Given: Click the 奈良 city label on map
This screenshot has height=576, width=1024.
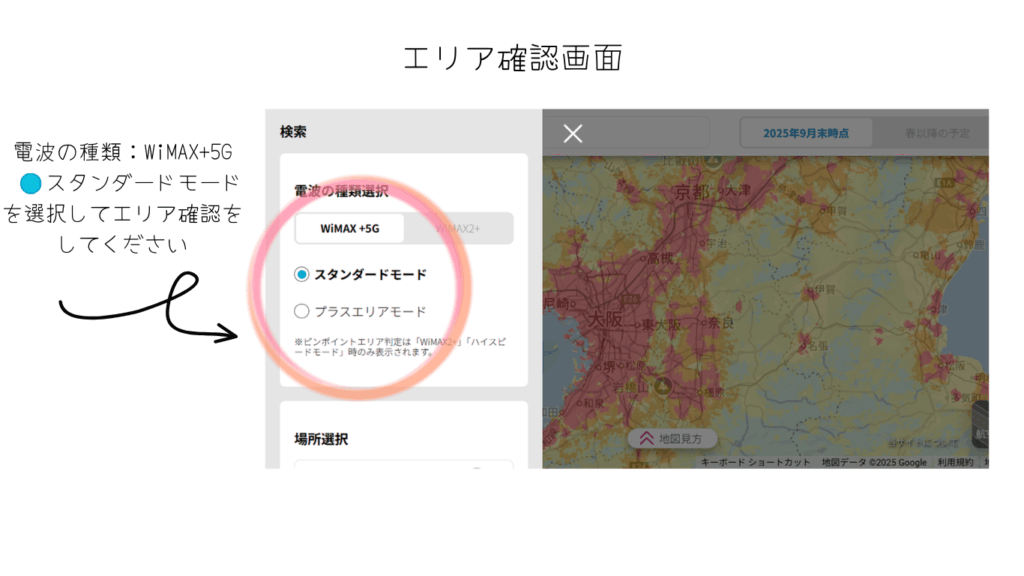Looking at the screenshot, I should point(720,322).
